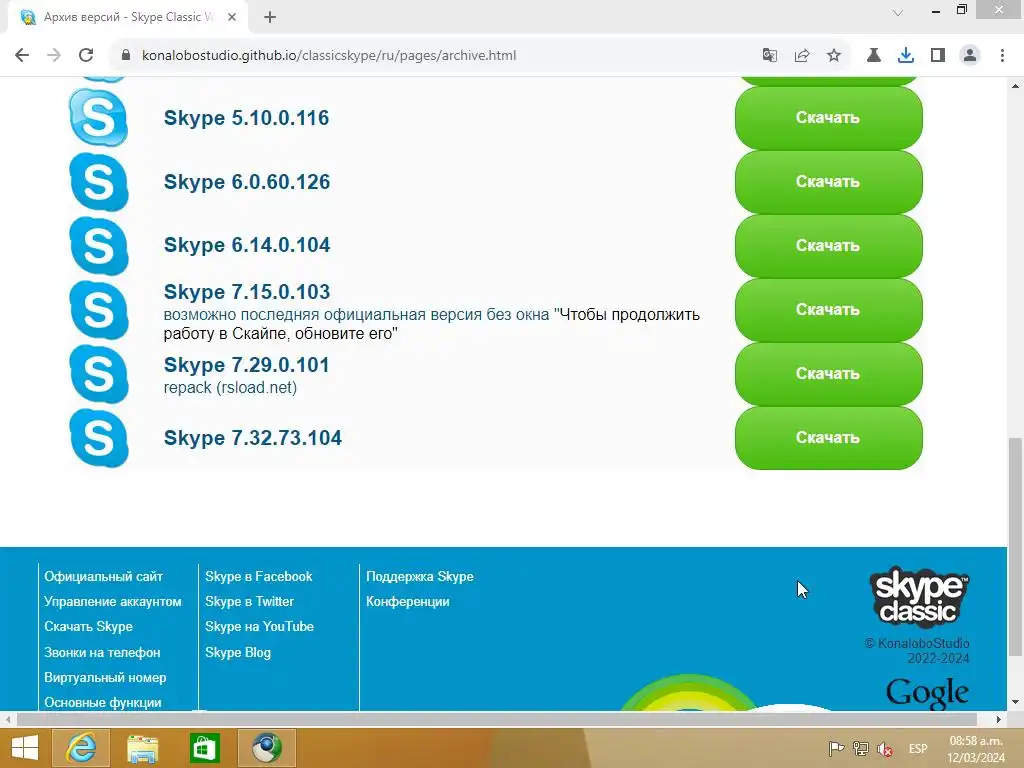The height and width of the screenshot is (768, 1024).
Task: Click the scrollbar down arrow
Action: (1015, 702)
